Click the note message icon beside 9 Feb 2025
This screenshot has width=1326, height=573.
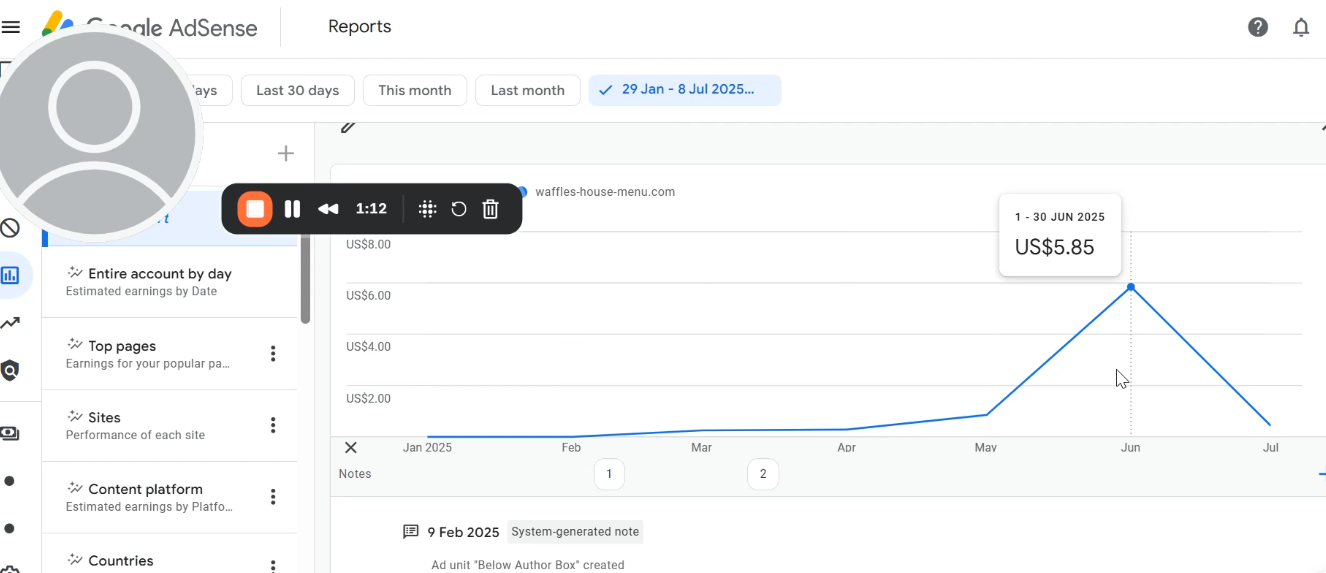point(410,532)
